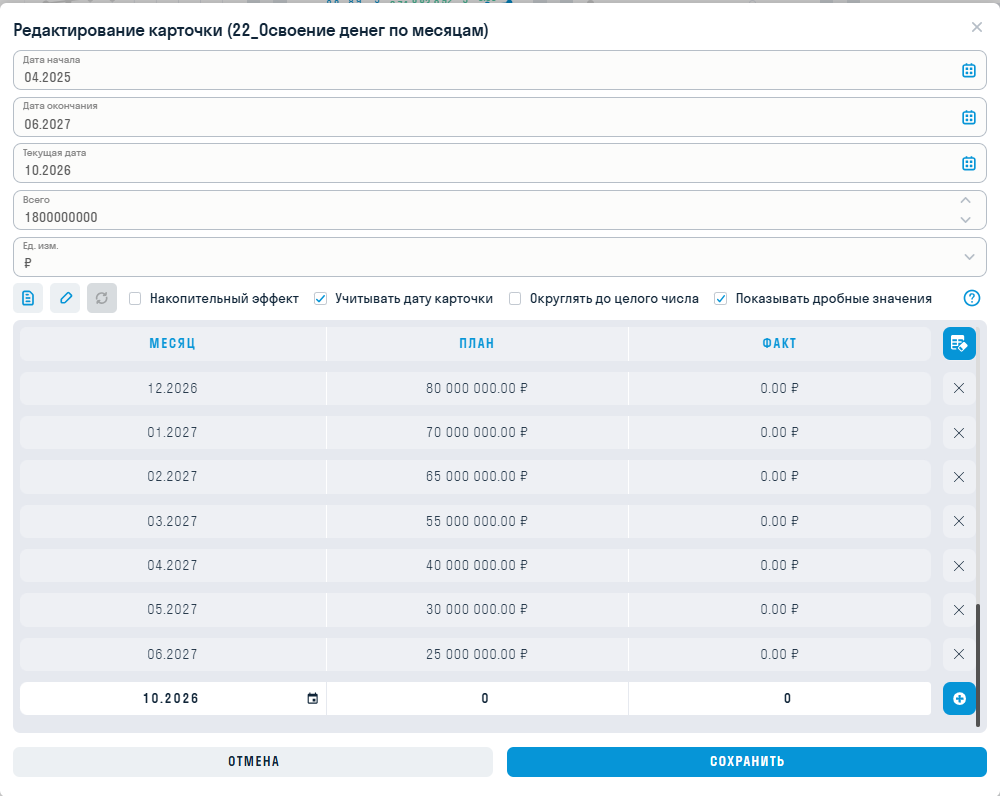Delete the 12.2026 row
This screenshot has height=796, width=1000.
tap(959, 388)
